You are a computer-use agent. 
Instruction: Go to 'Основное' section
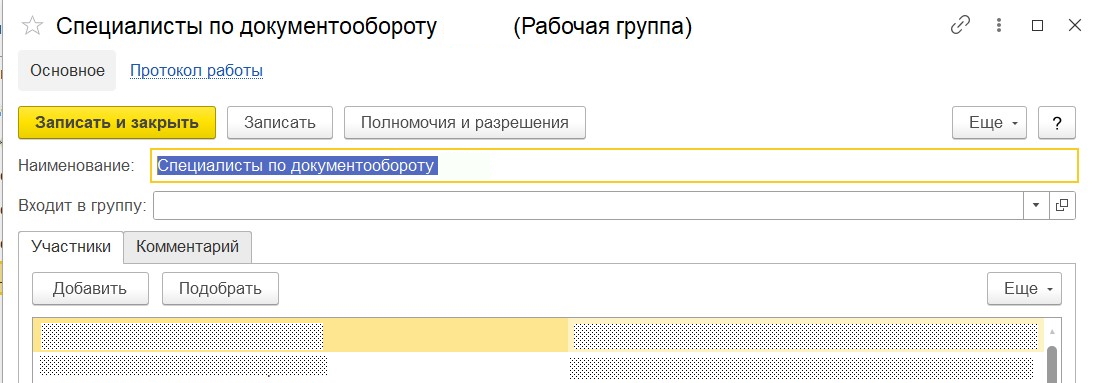[67, 70]
